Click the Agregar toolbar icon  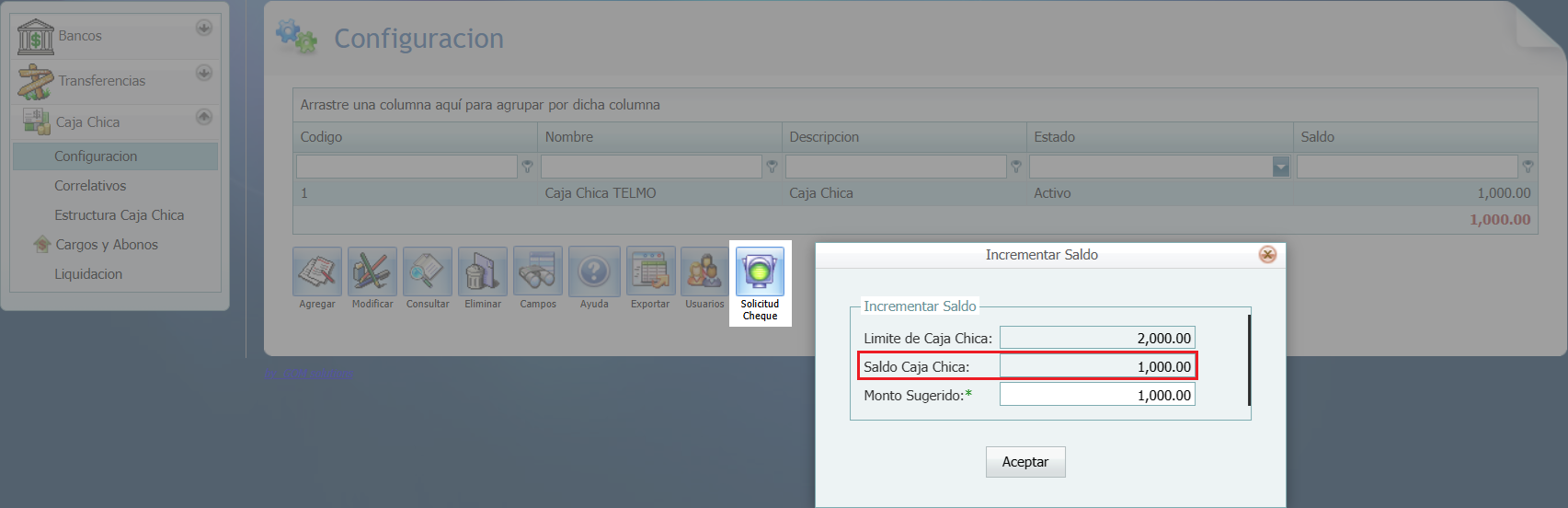[317, 271]
